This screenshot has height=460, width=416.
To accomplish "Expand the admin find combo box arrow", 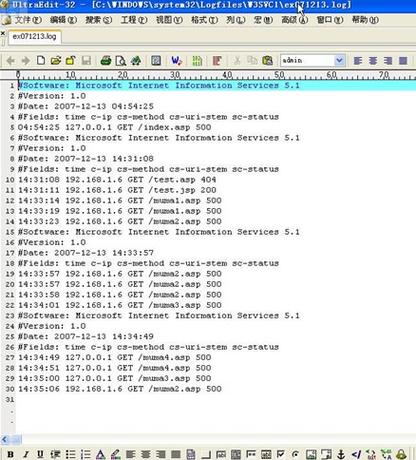I will tap(339, 60).
